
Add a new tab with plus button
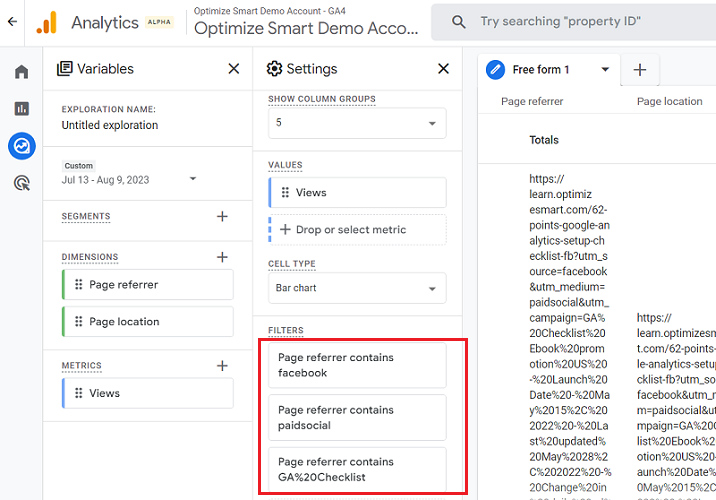640,70
